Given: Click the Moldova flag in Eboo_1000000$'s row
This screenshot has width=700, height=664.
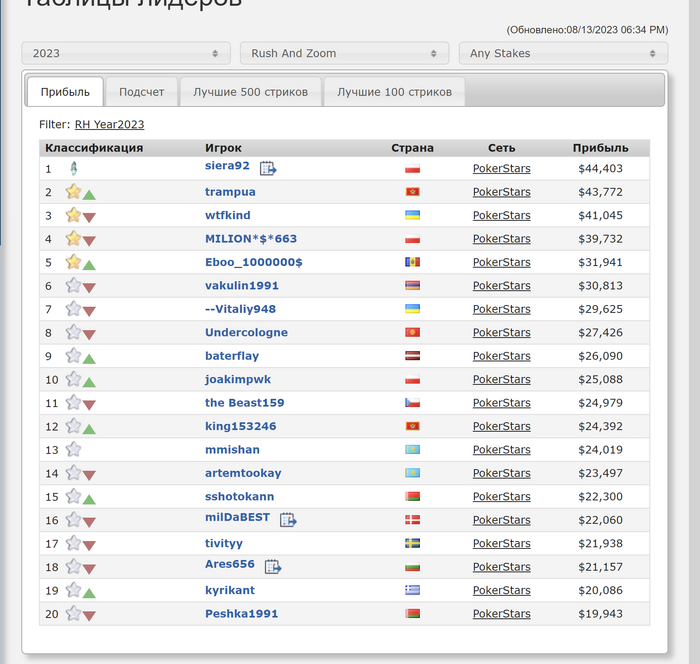Looking at the screenshot, I should coord(412,262).
